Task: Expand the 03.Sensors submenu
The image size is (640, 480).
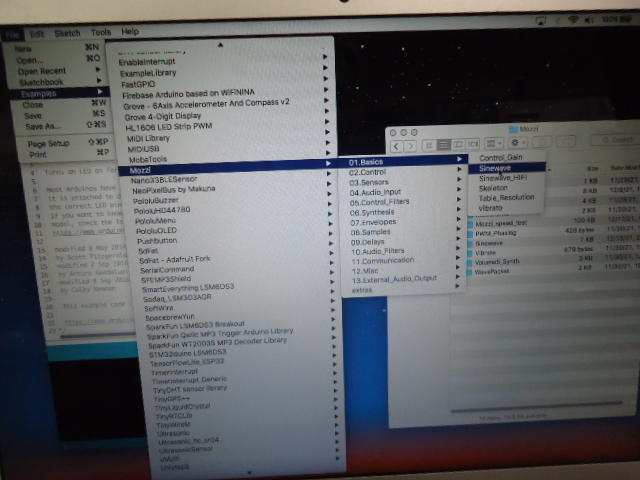Action: pos(404,182)
